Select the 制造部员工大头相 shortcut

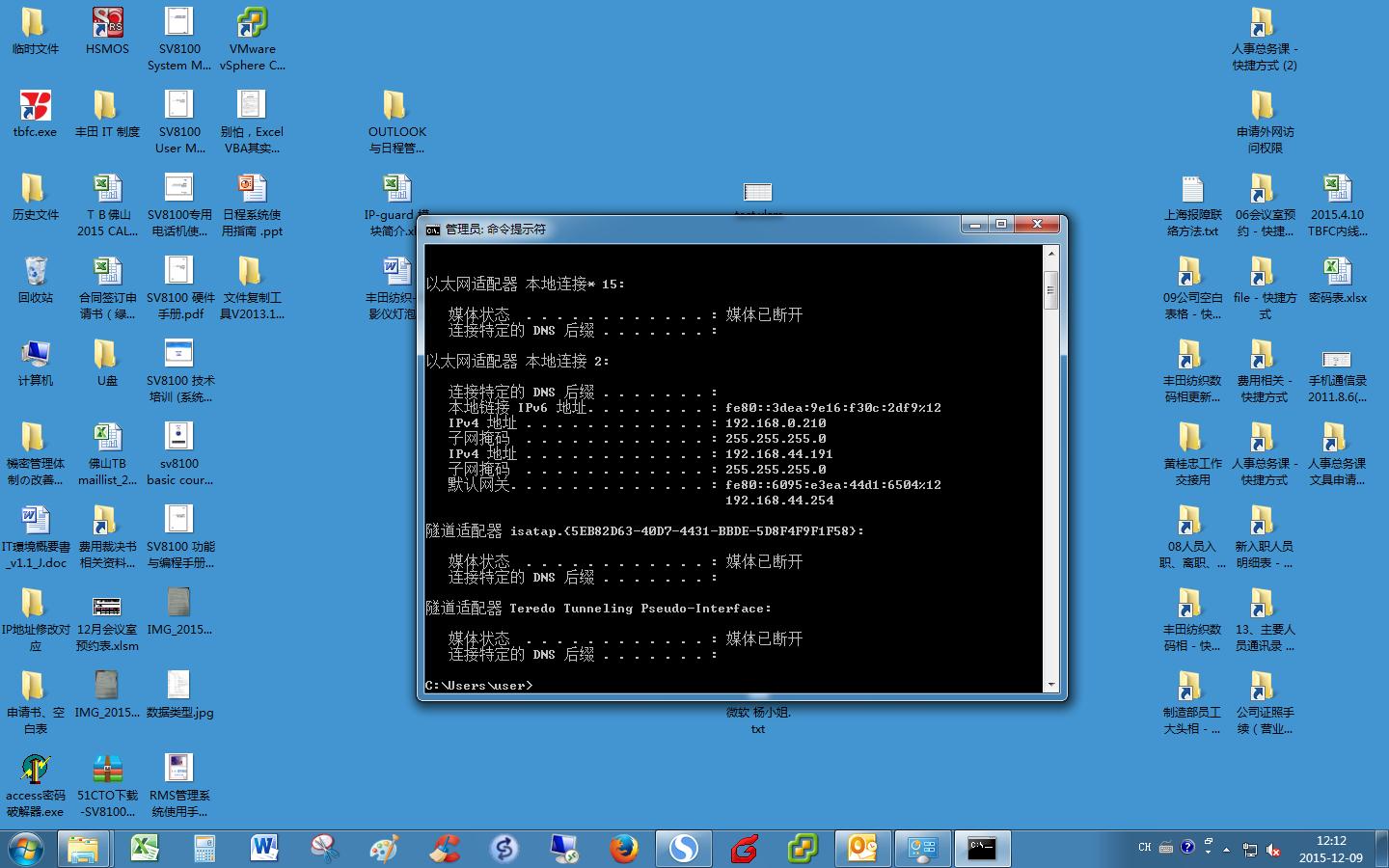click(x=1192, y=702)
